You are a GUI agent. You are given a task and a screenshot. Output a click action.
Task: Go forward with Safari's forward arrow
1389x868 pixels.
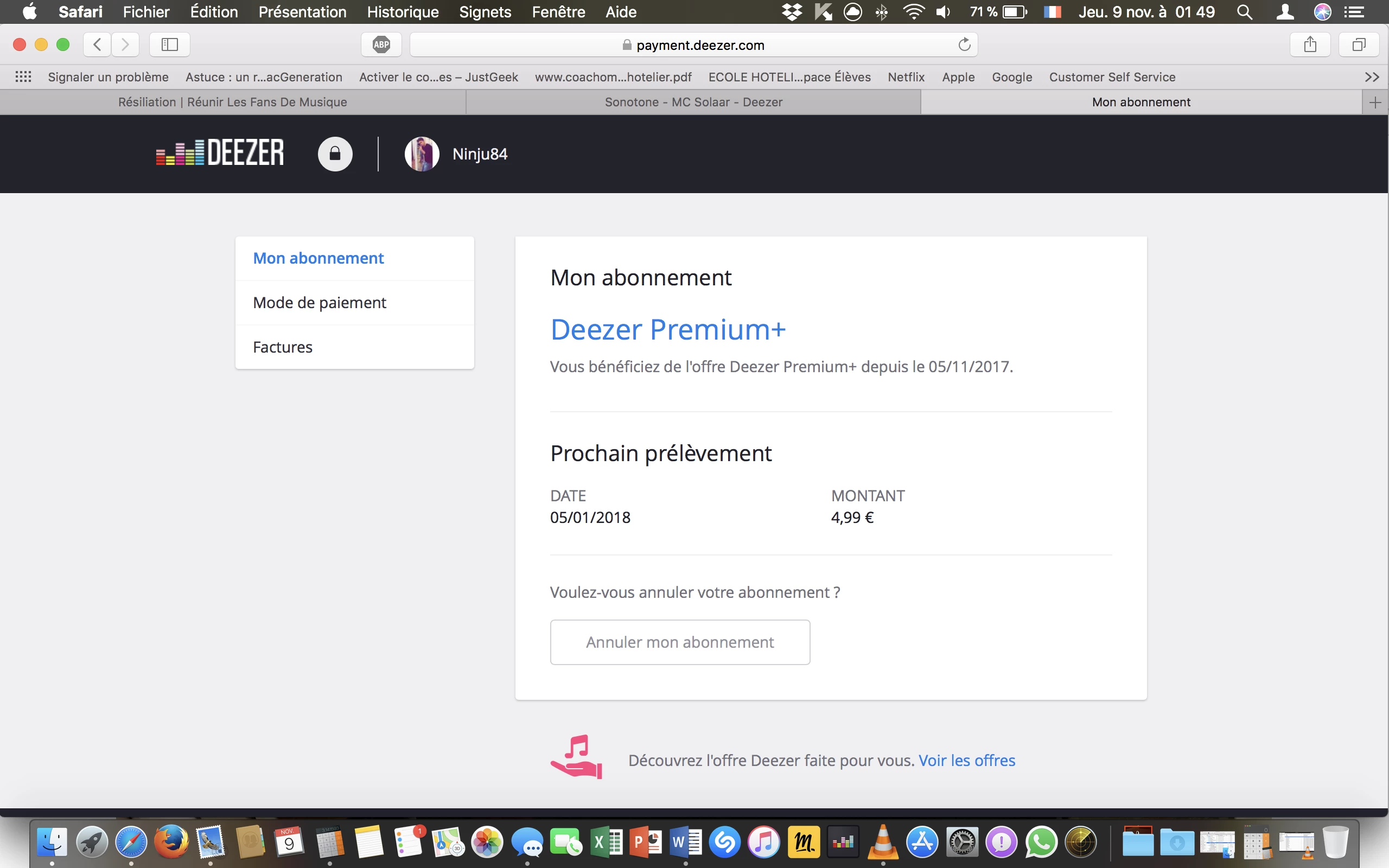125,45
